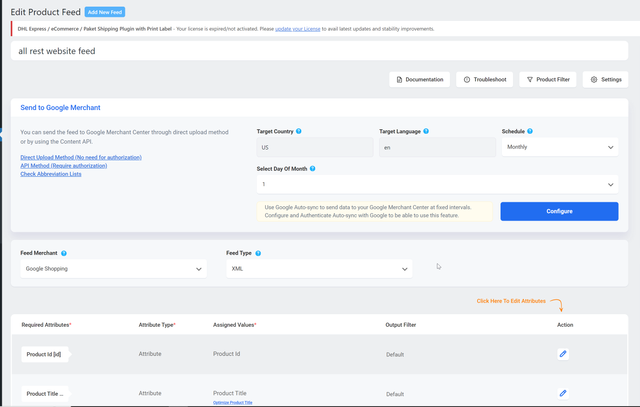Screen dimensions: 640x407
Task: Open the Feed Type XML dropdown
Action: tap(319, 269)
